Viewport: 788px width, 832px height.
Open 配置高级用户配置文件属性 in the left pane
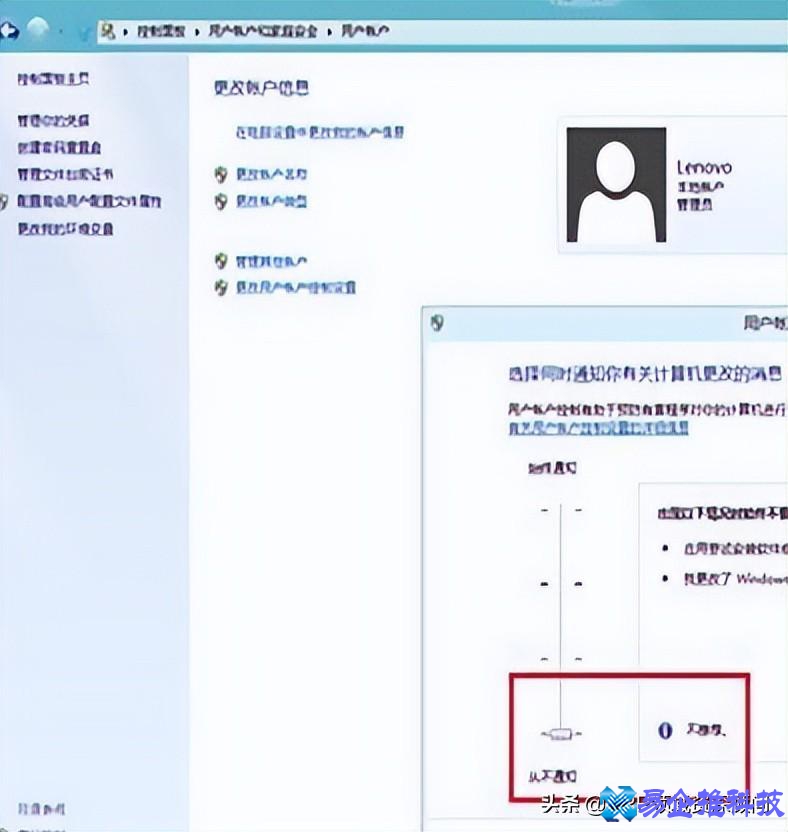(89, 201)
